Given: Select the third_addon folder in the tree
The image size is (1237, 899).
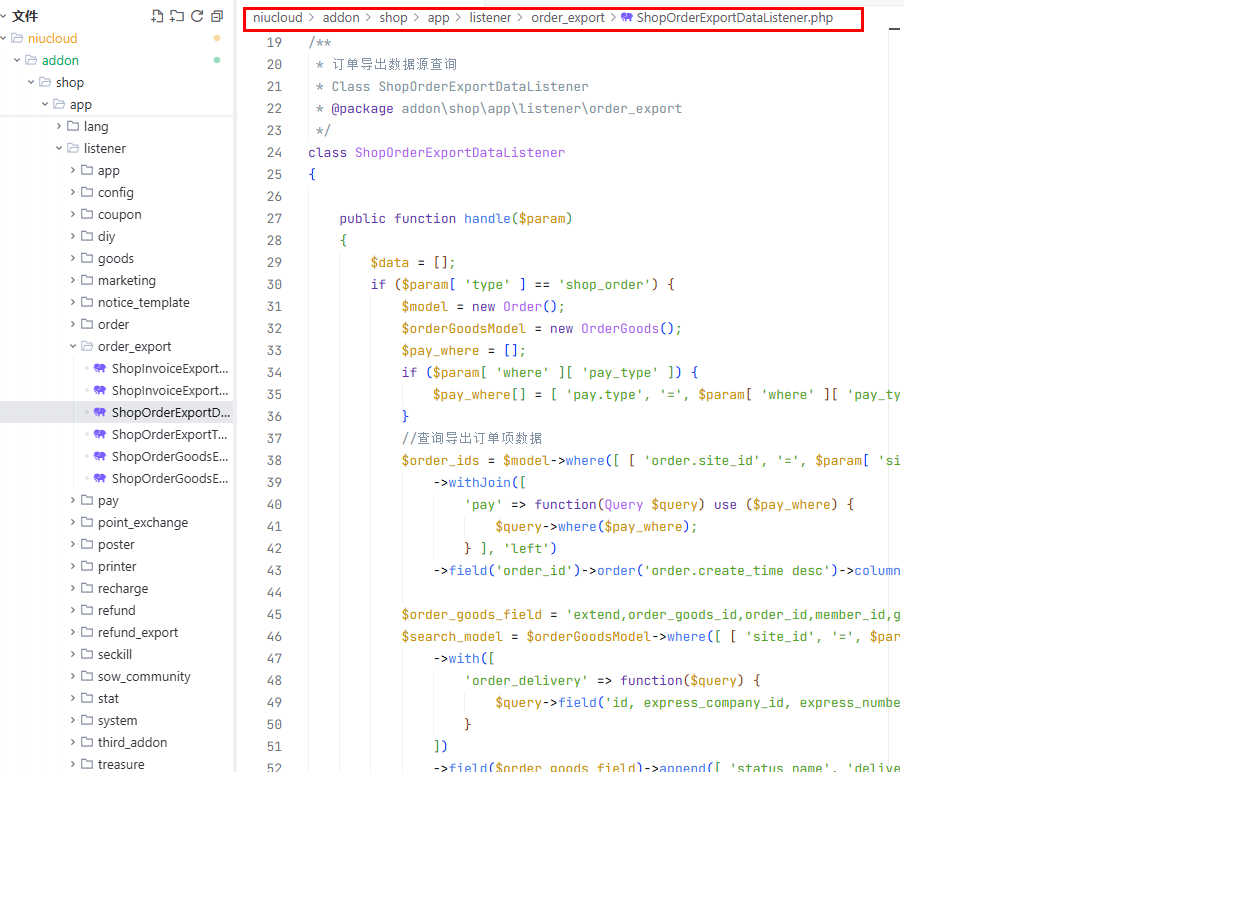Looking at the screenshot, I should (x=132, y=742).
